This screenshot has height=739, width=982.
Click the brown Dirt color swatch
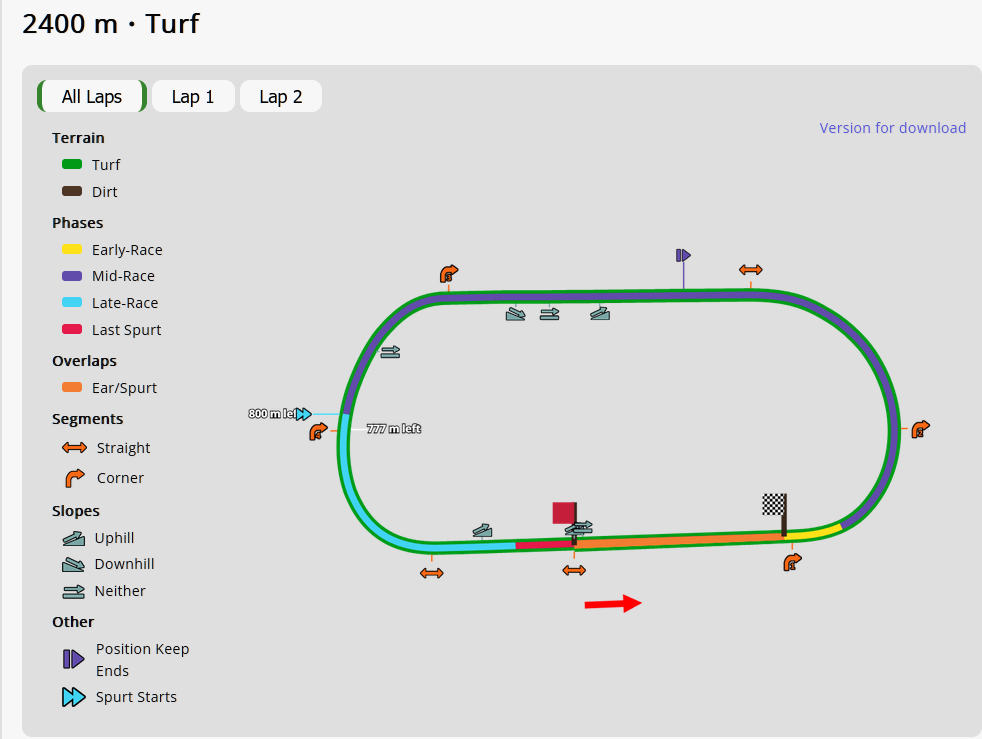[72, 191]
